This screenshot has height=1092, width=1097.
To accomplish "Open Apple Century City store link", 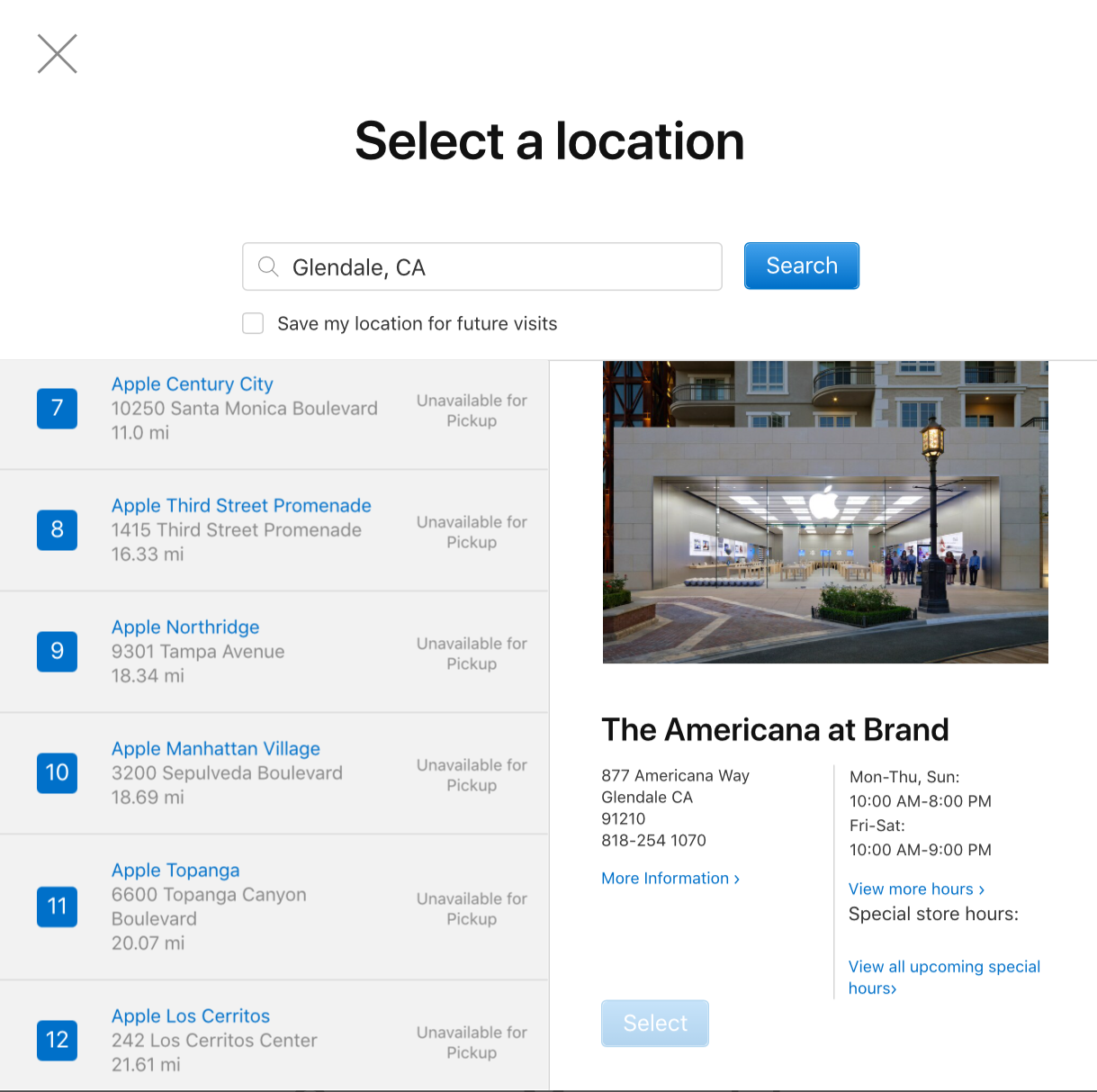I will (193, 384).
